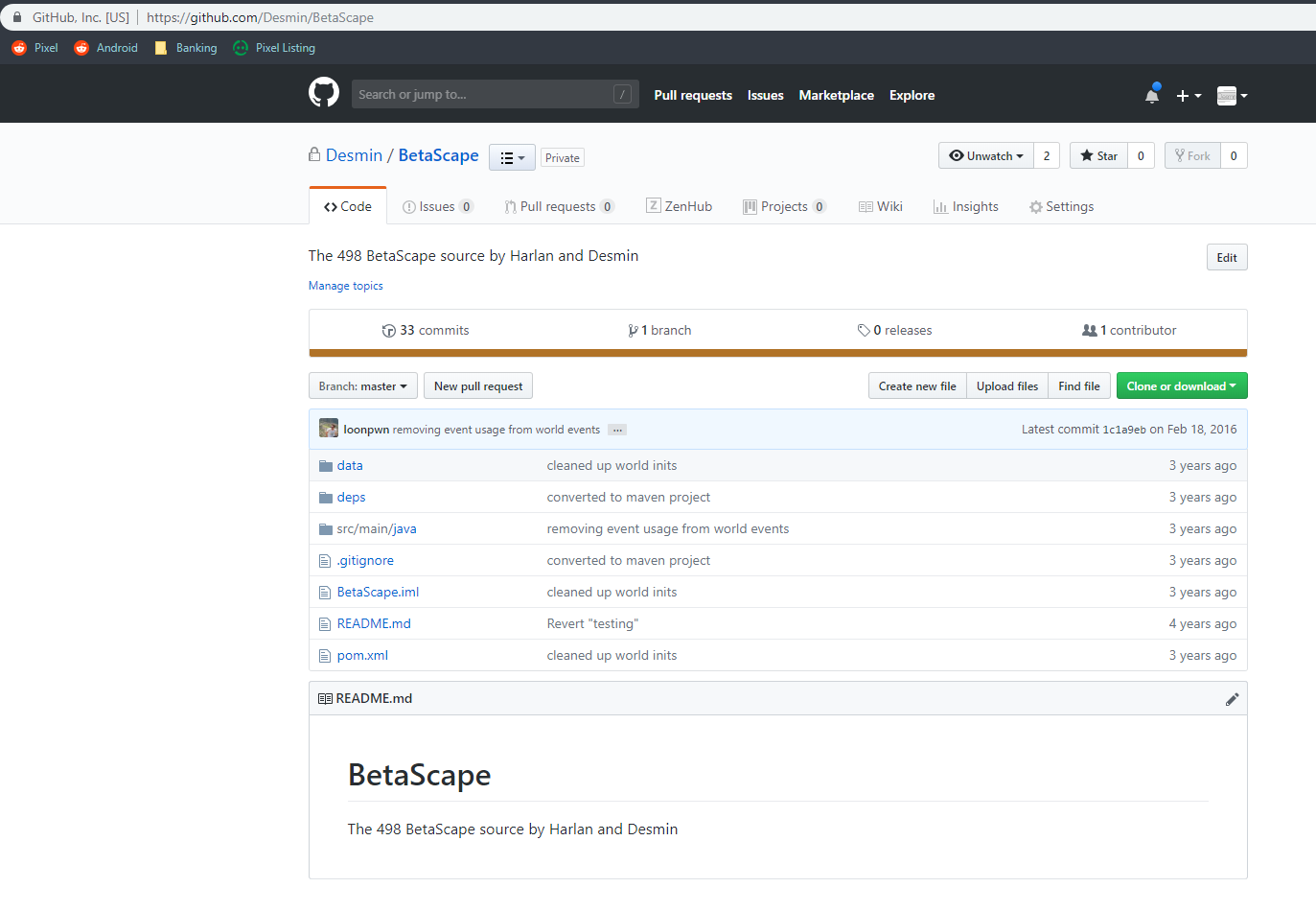
Task: Click the language color bar
Action: pyautogui.click(x=777, y=353)
